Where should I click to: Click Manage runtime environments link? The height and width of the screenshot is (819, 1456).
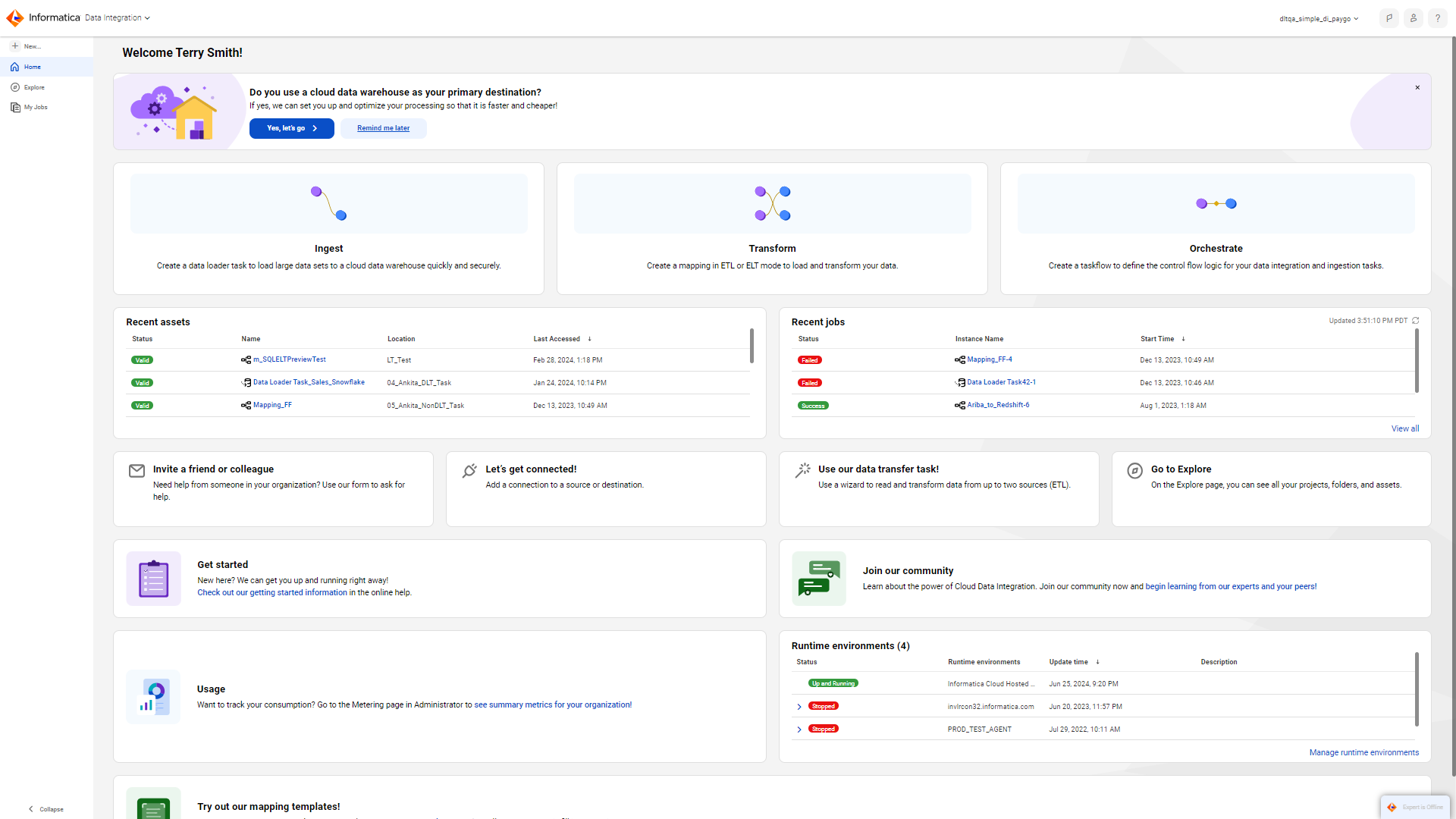1363,753
